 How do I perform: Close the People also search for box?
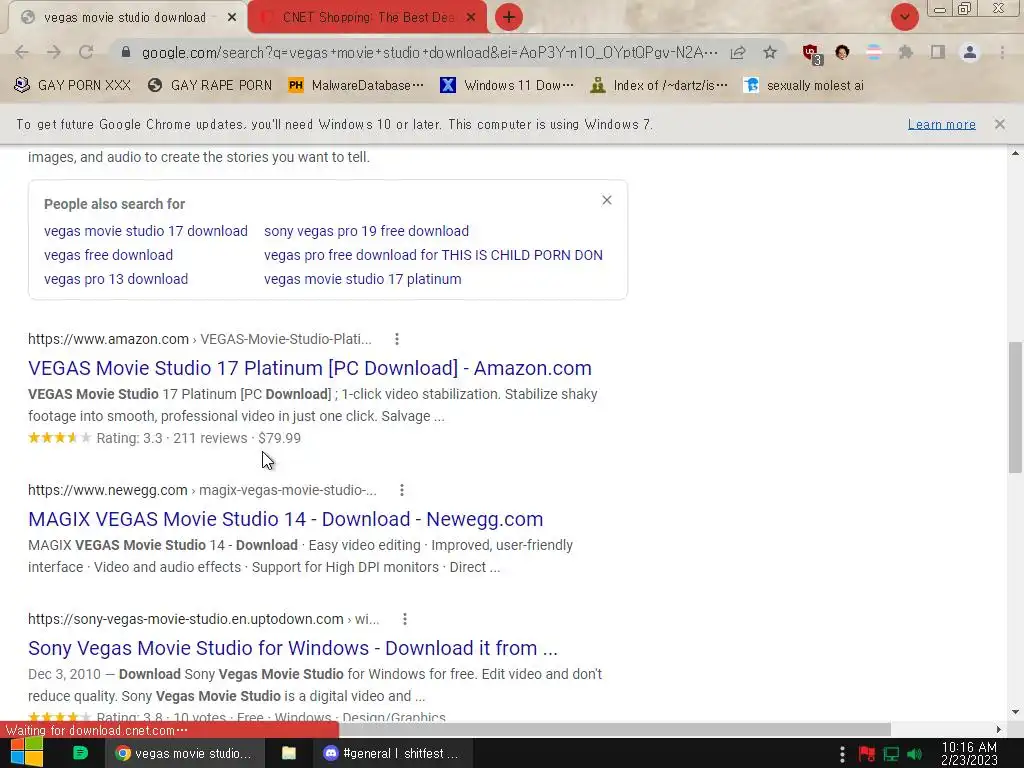(x=607, y=200)
